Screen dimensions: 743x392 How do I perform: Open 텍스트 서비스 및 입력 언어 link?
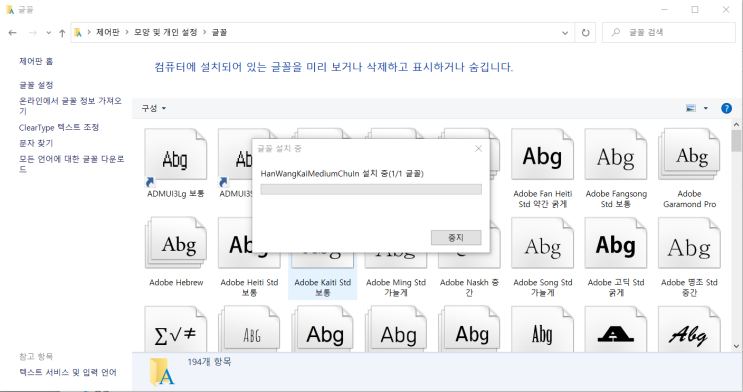[68, 373]
